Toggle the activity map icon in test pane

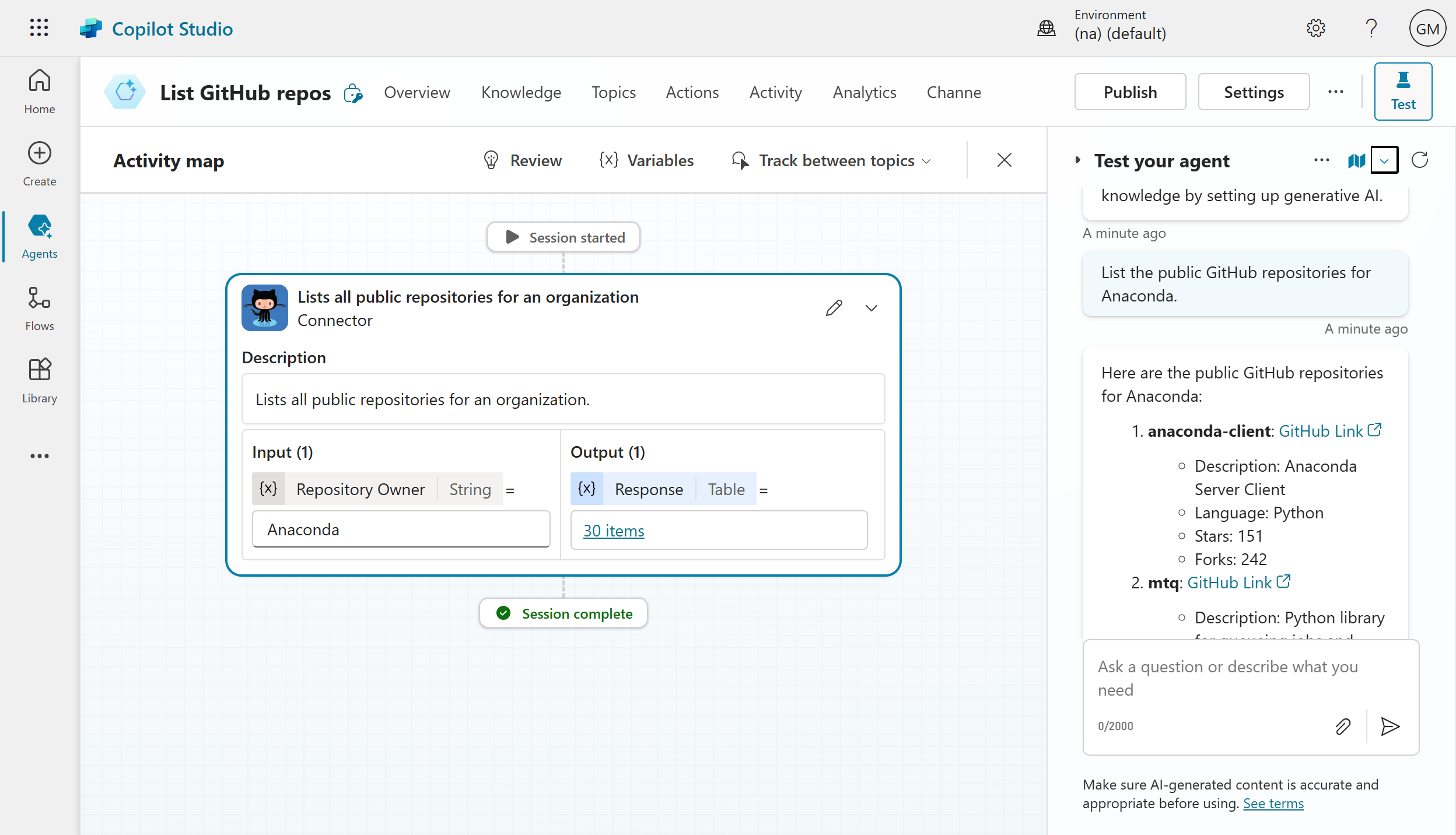tap(1356, 160)
